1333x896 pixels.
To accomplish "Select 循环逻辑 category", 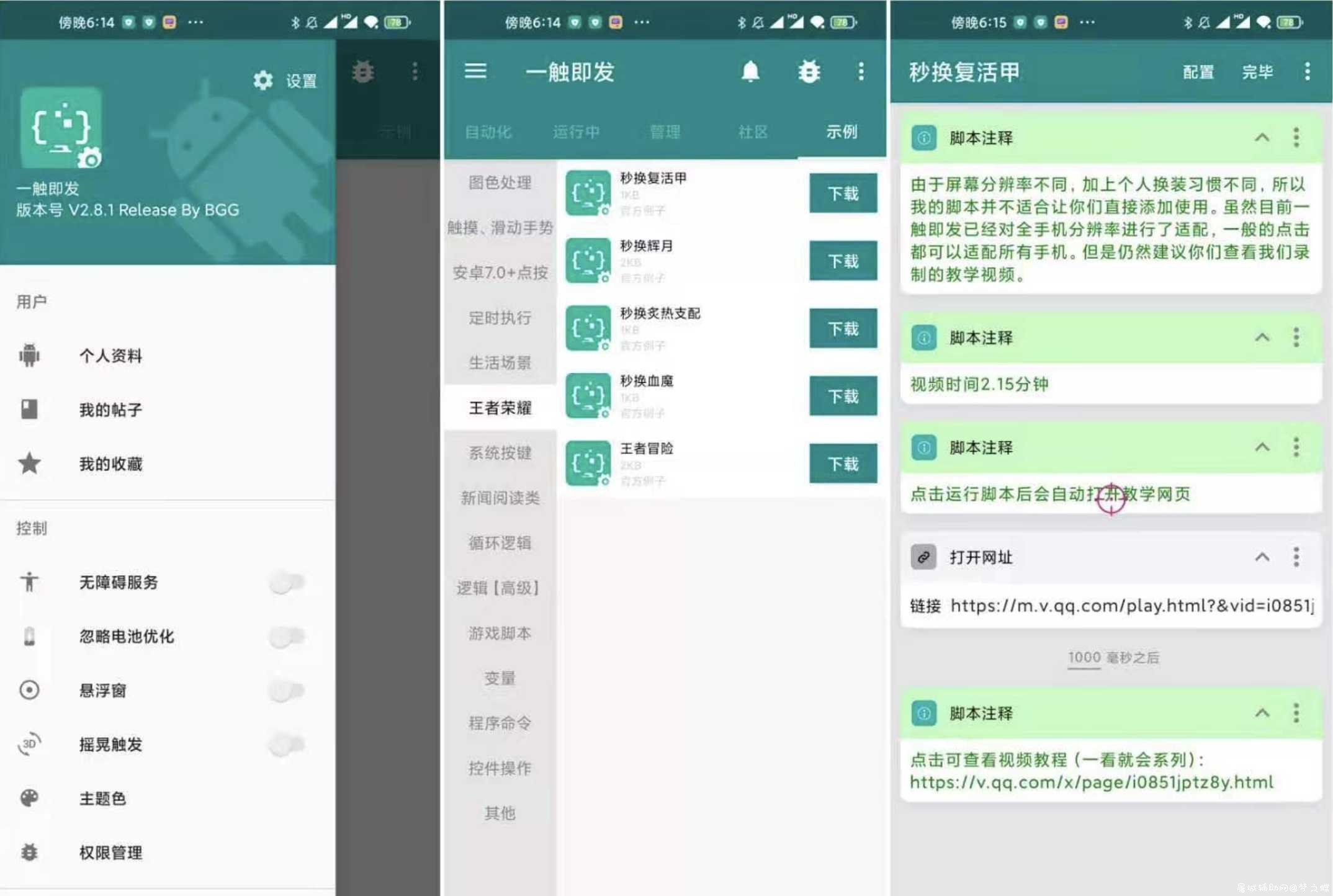I will 500,543.
